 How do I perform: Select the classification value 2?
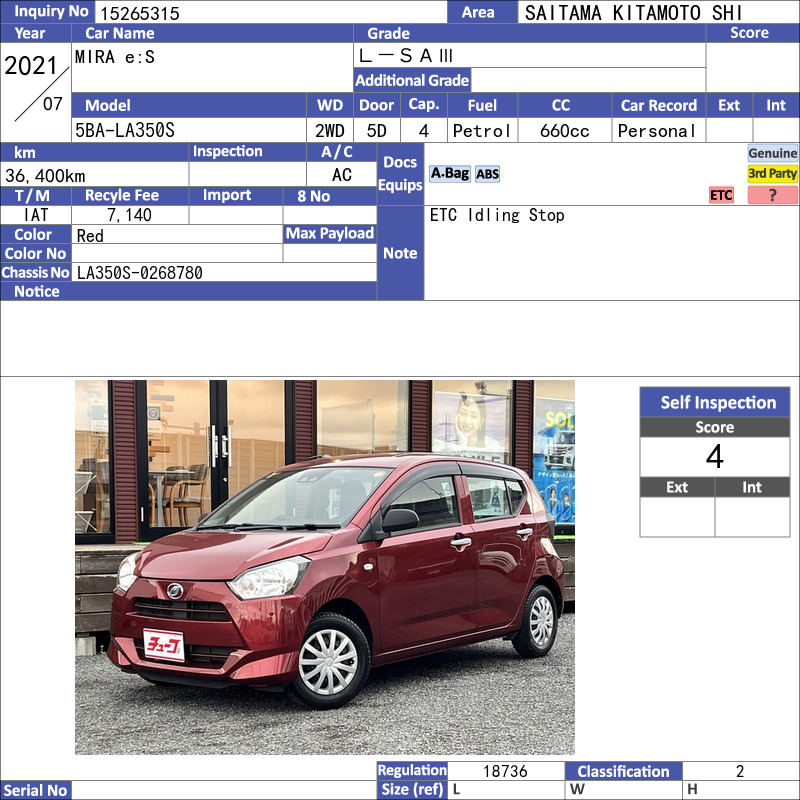pos(740,771)
